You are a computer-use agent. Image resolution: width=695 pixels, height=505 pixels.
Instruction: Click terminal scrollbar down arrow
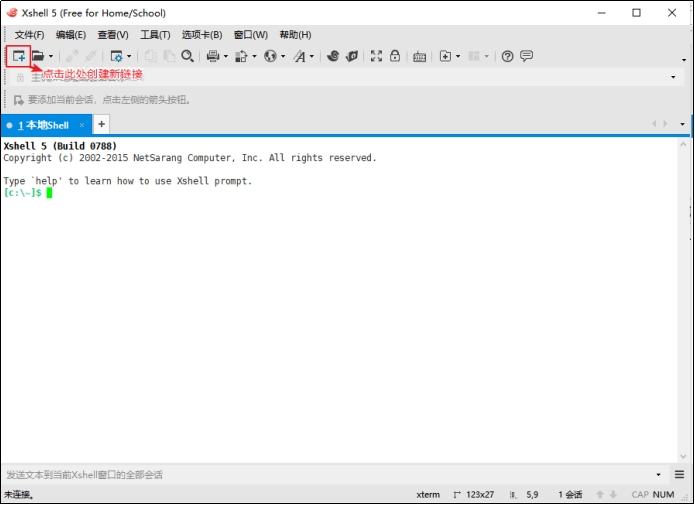click(x=683, y=457)
